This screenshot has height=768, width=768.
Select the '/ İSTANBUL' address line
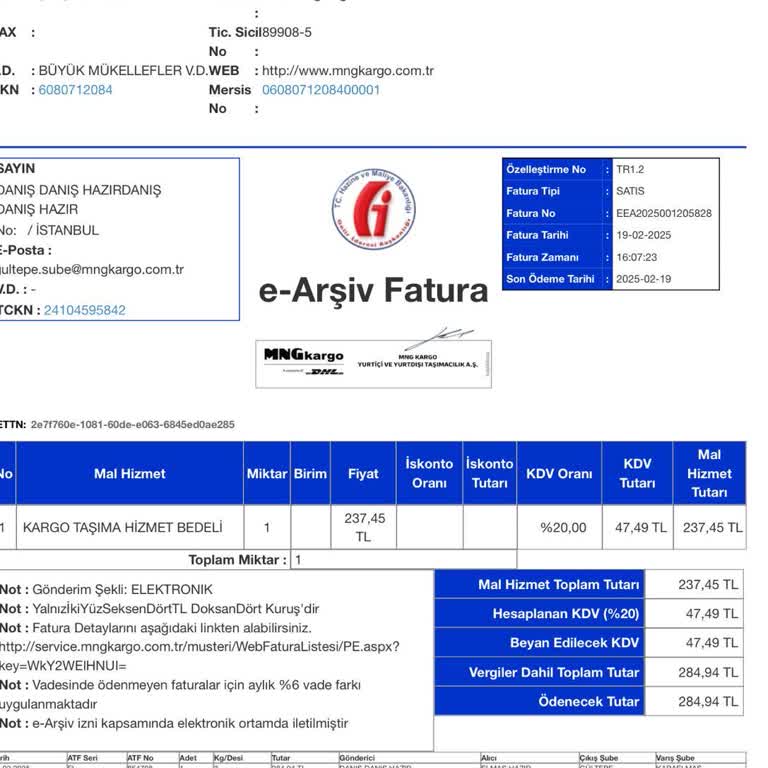63,230
